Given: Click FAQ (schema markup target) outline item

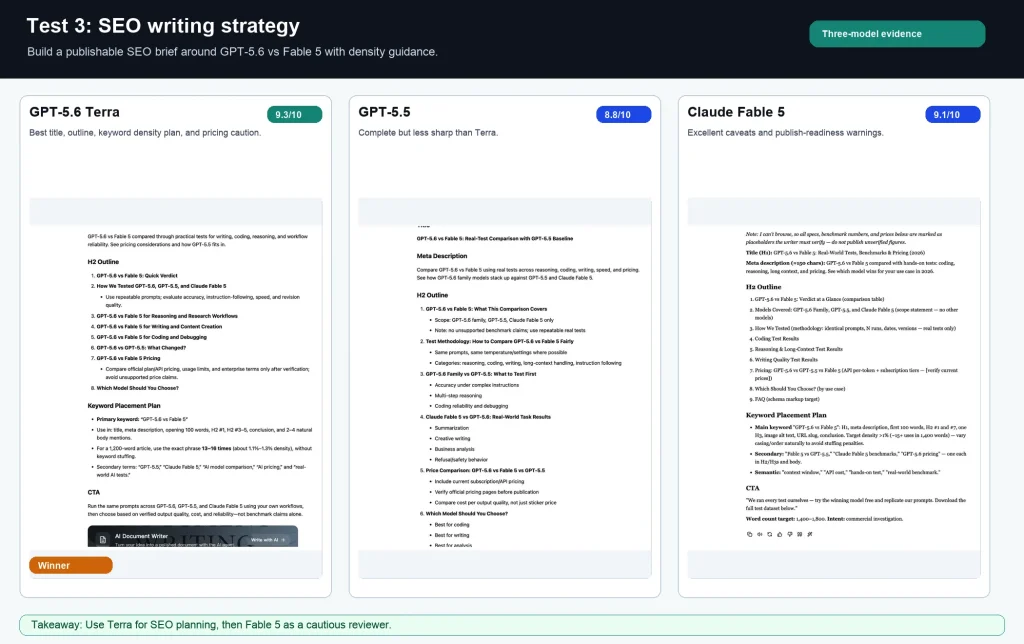Looking at the screenshot, I should (x=786, y=399).
